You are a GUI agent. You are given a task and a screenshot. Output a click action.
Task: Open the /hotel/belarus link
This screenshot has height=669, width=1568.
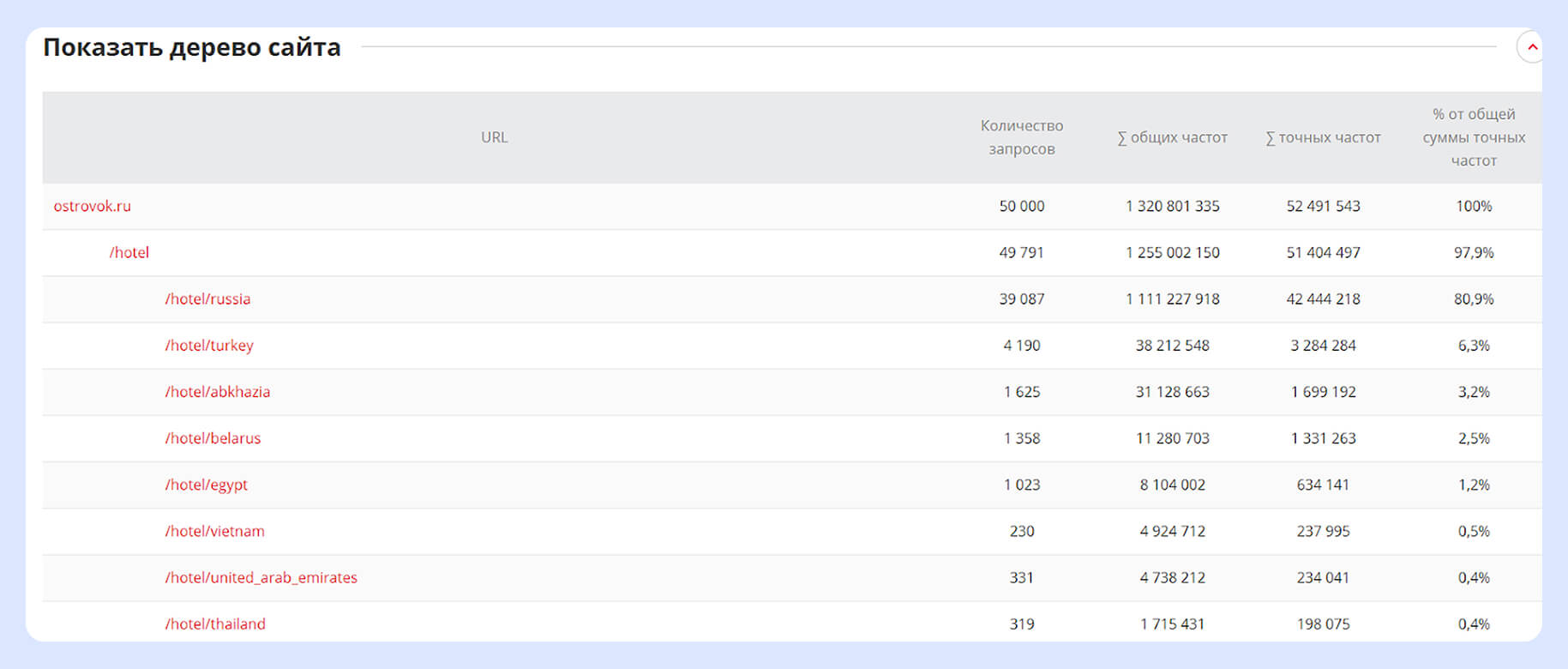213,437
